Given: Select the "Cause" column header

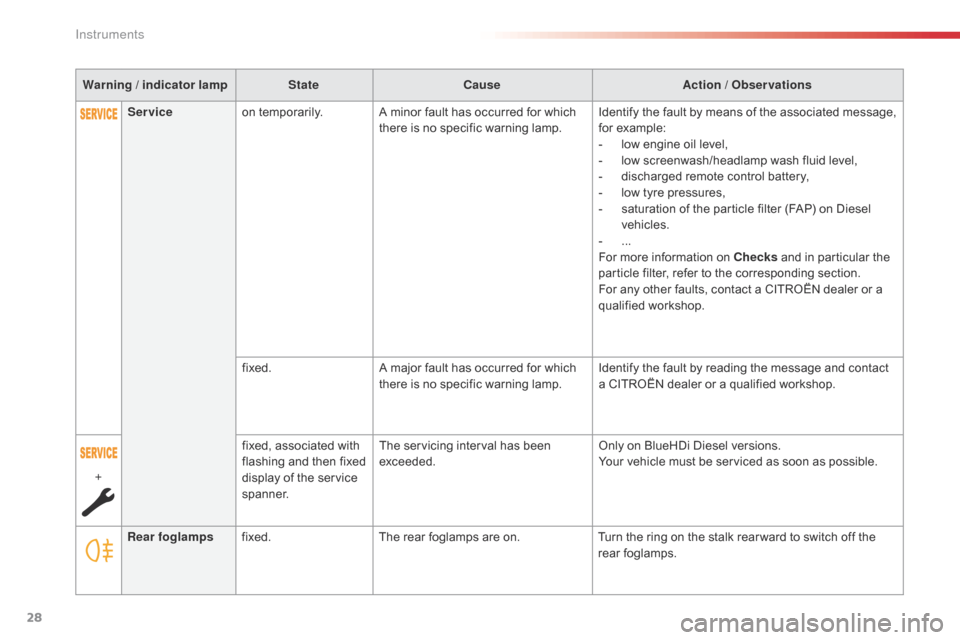Looking at the screenshot, I should coord(481,85).
